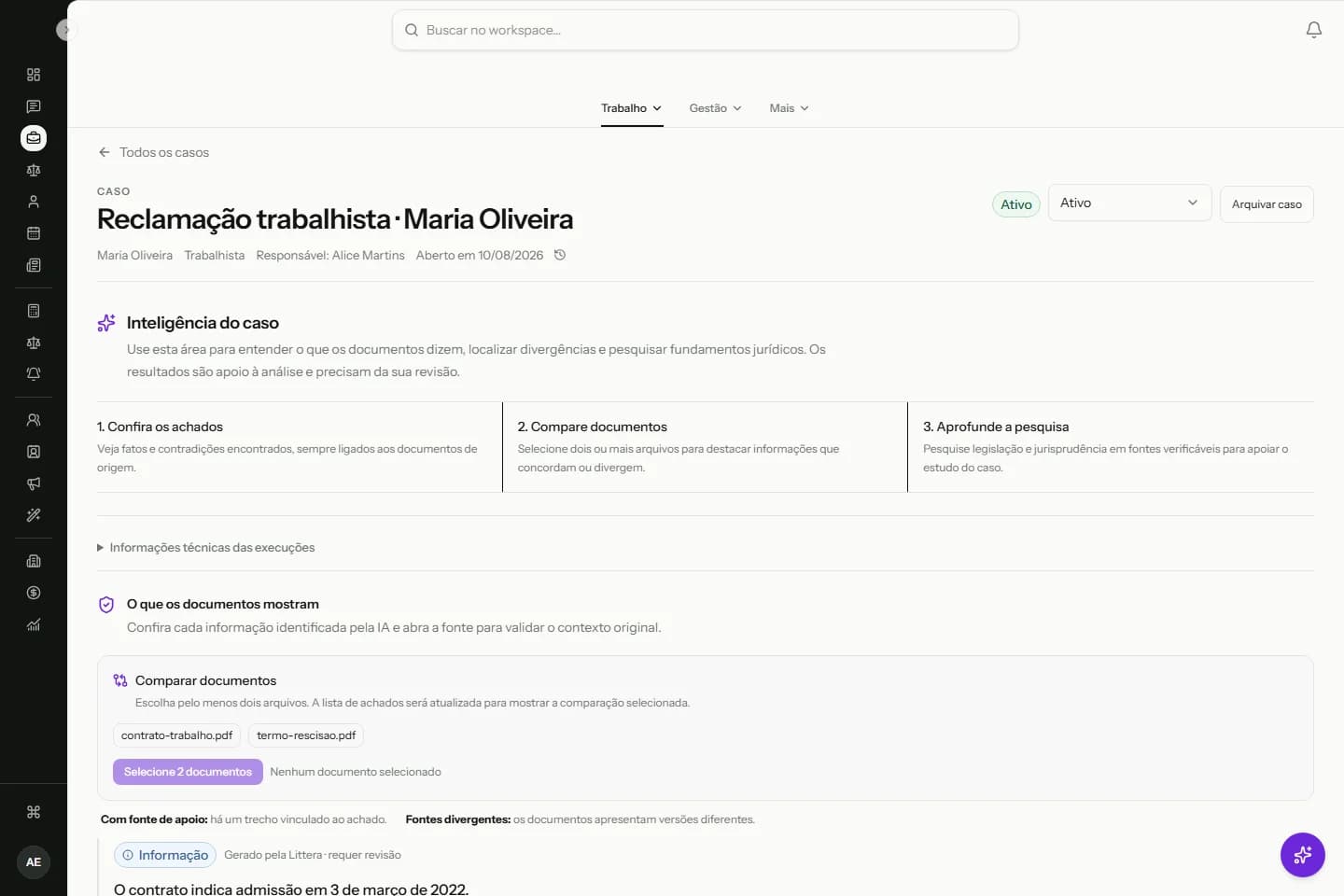Select the termo-rescisao.pdf document chip

(x=306, y=735)
